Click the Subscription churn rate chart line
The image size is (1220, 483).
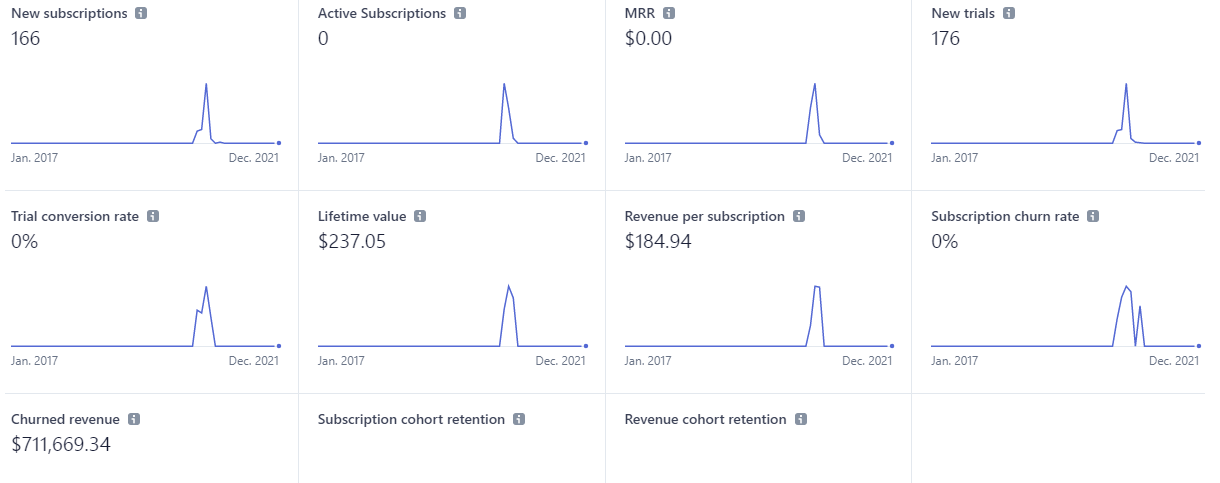pyautogui.click(x=1065, y=317)
